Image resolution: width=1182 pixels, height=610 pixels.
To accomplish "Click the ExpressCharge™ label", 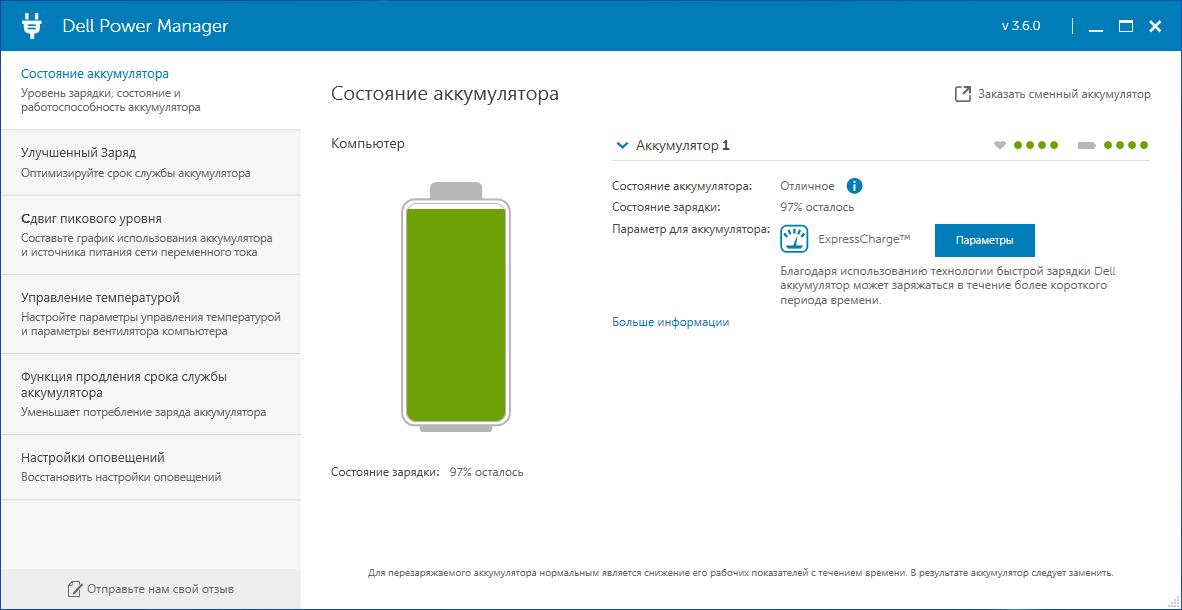I will coord(865,240).
